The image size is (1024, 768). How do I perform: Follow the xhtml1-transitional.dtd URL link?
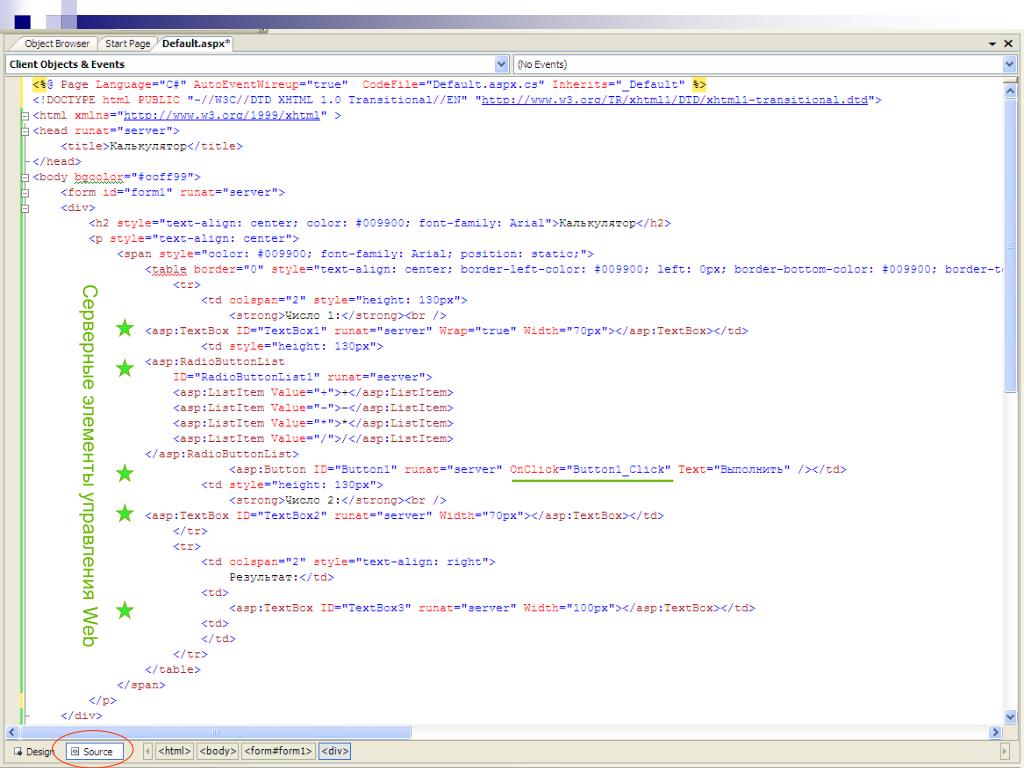[675, 100]
